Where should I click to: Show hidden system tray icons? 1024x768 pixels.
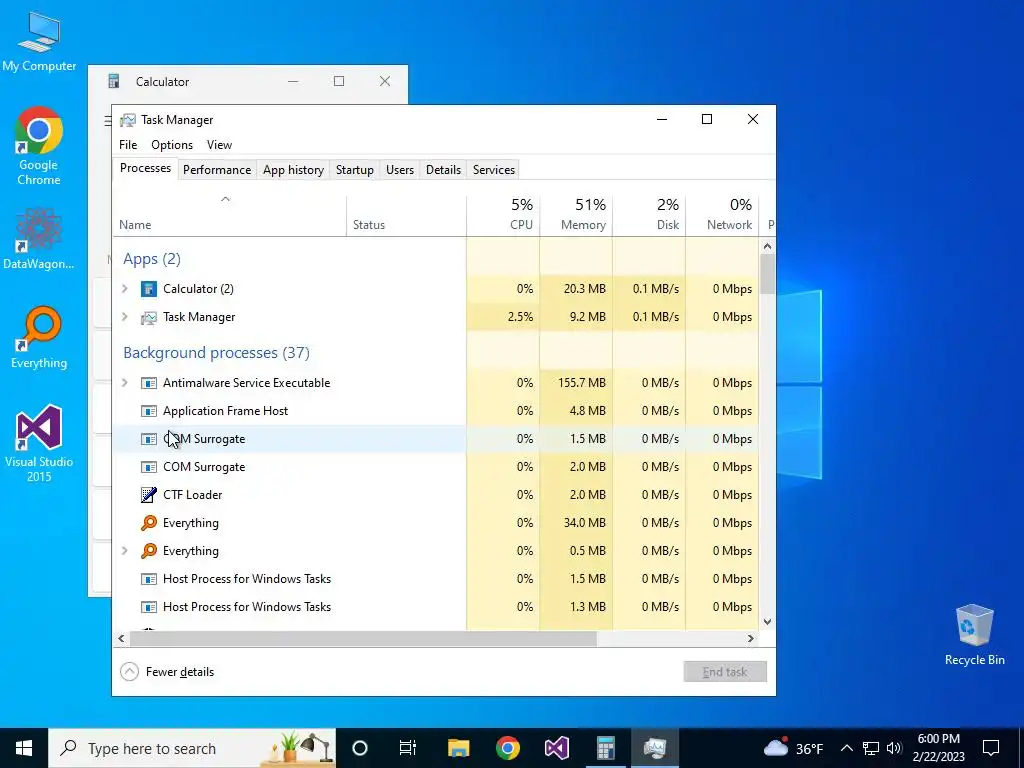(x=846, y=748)
